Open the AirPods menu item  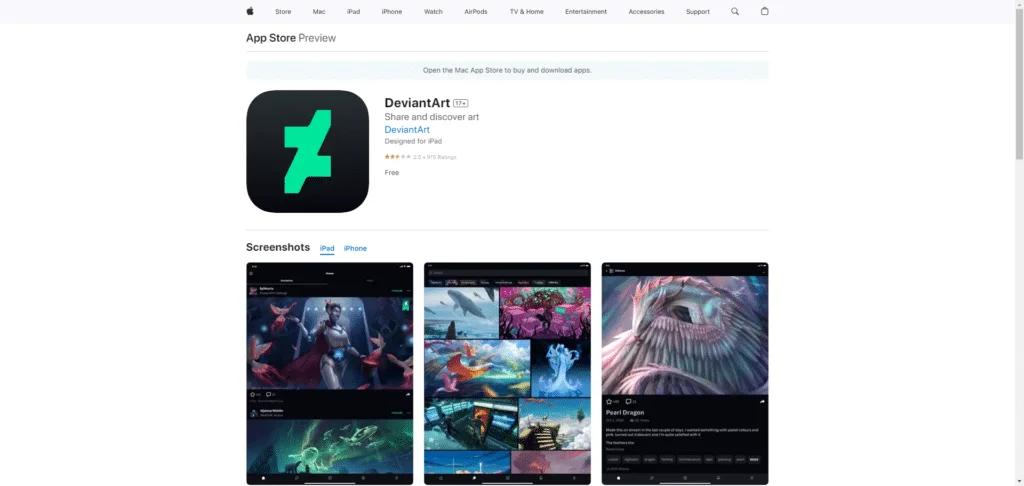tap(475, 12)
